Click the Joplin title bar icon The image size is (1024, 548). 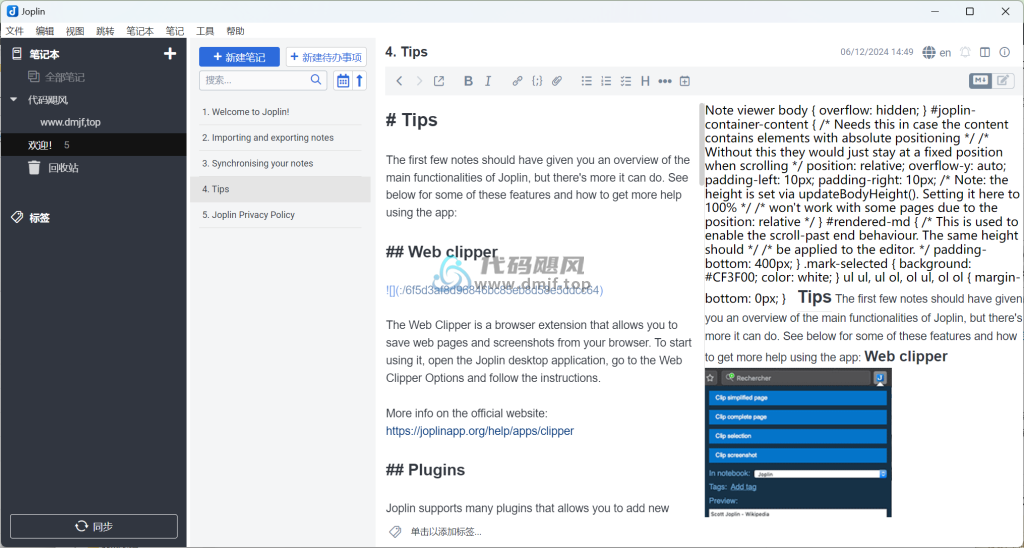12,11
